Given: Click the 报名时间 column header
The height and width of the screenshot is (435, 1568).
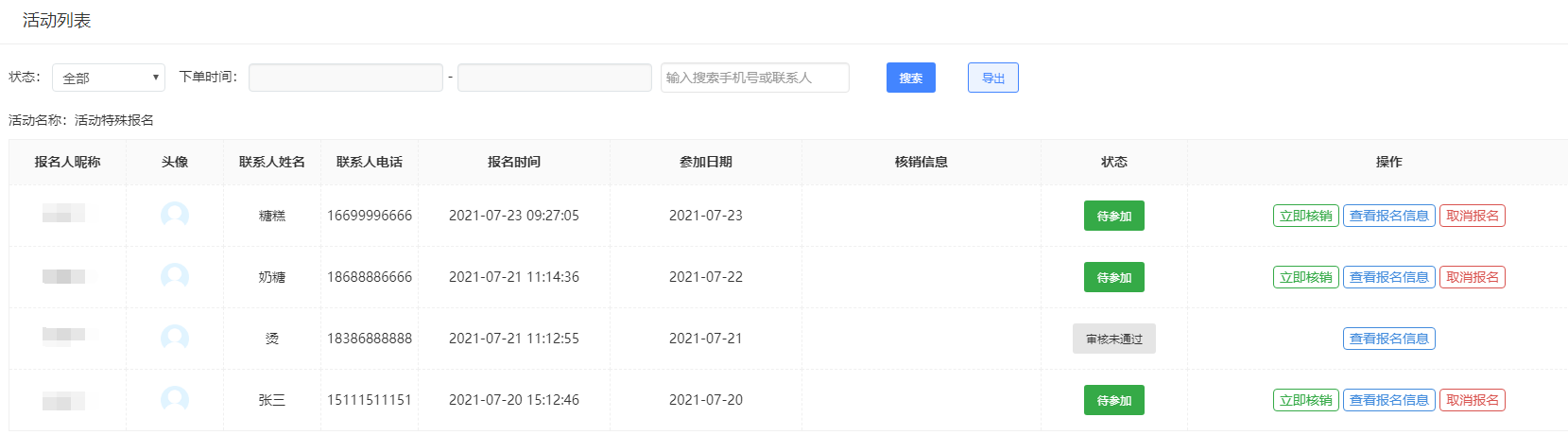Looking at the screenshot, I should pyautogui.click(x=514, y=162).
